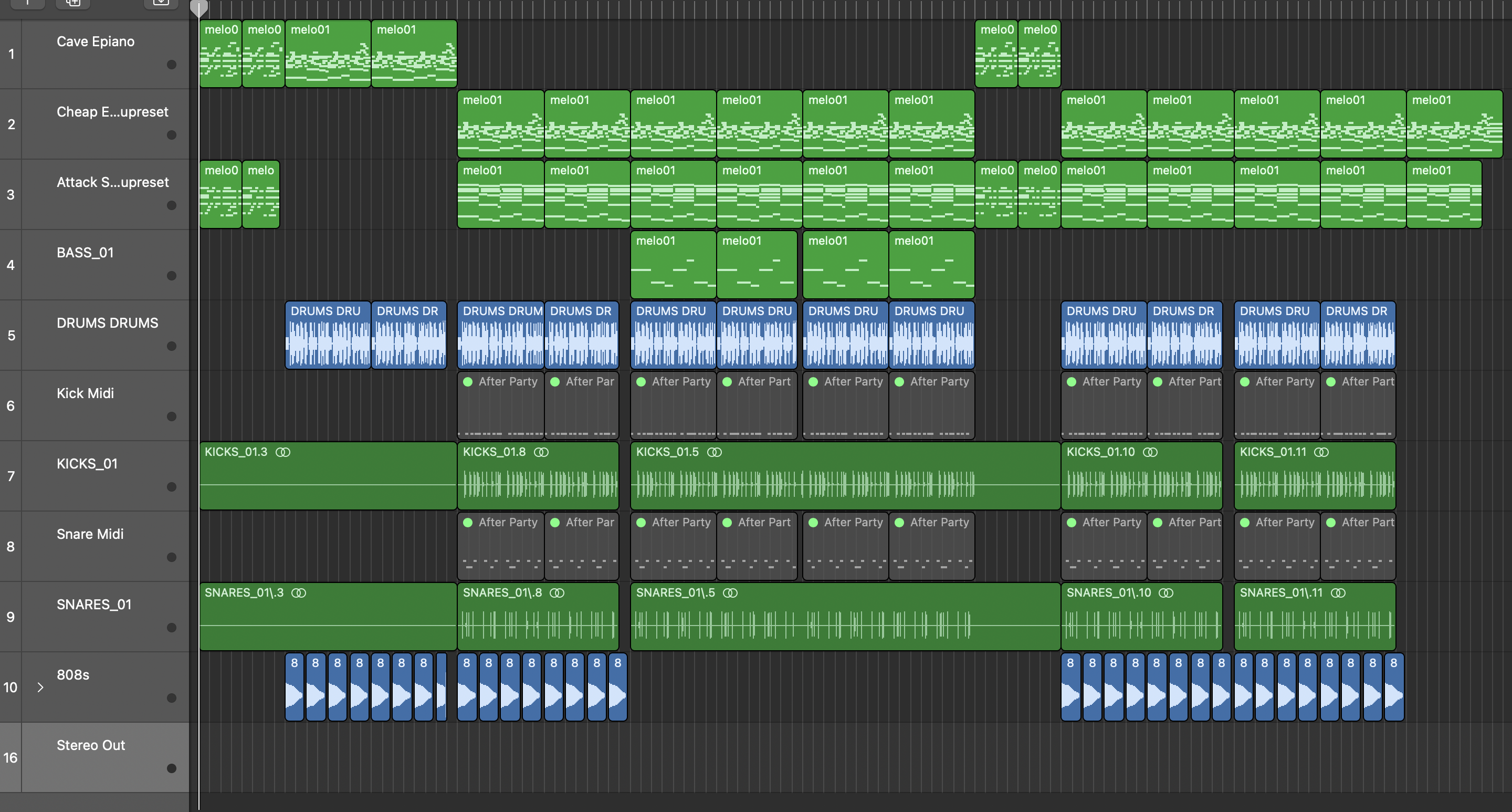Click track number 16 in the header
Screen dimensions: 1512x812
tap(10, 757)
